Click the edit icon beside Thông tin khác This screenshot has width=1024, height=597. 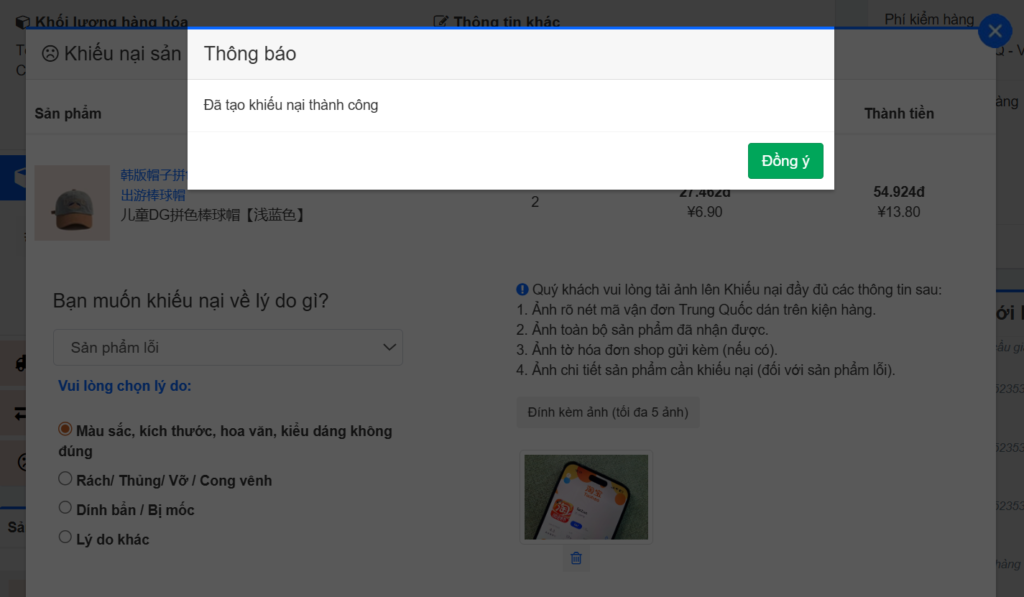point(440,21)
